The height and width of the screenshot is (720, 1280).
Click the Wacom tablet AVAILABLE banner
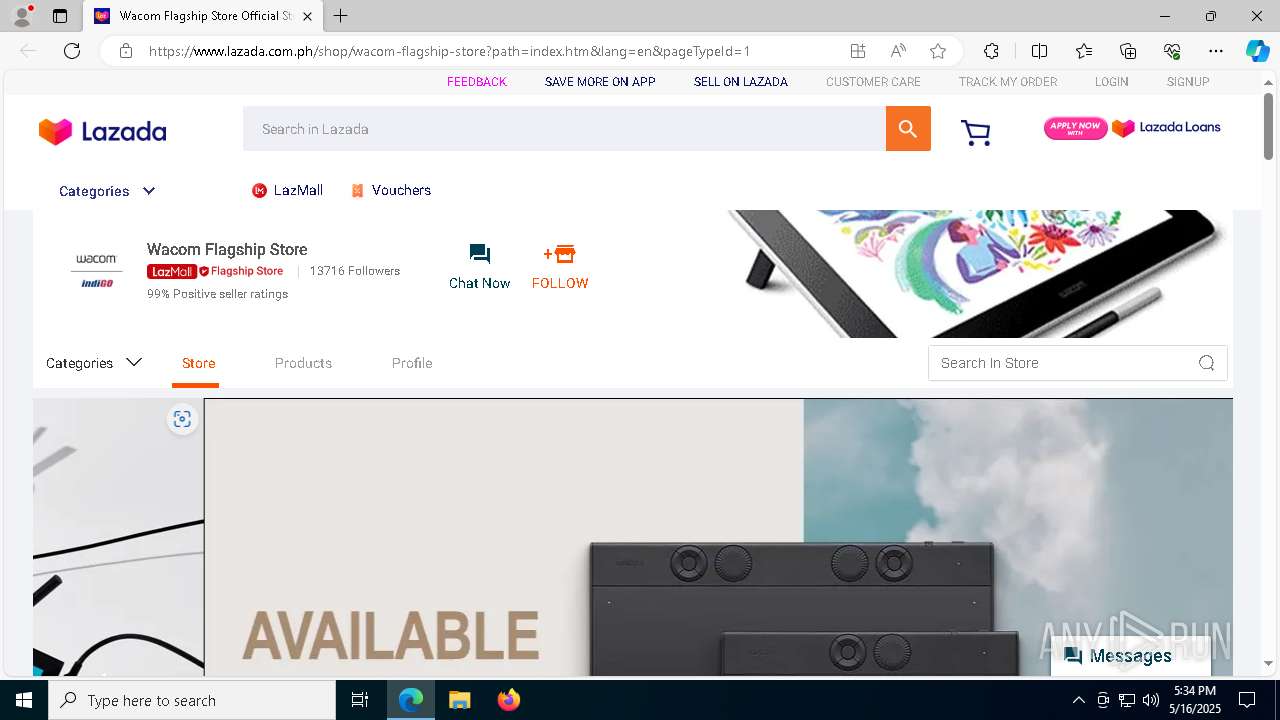[718, 537]
